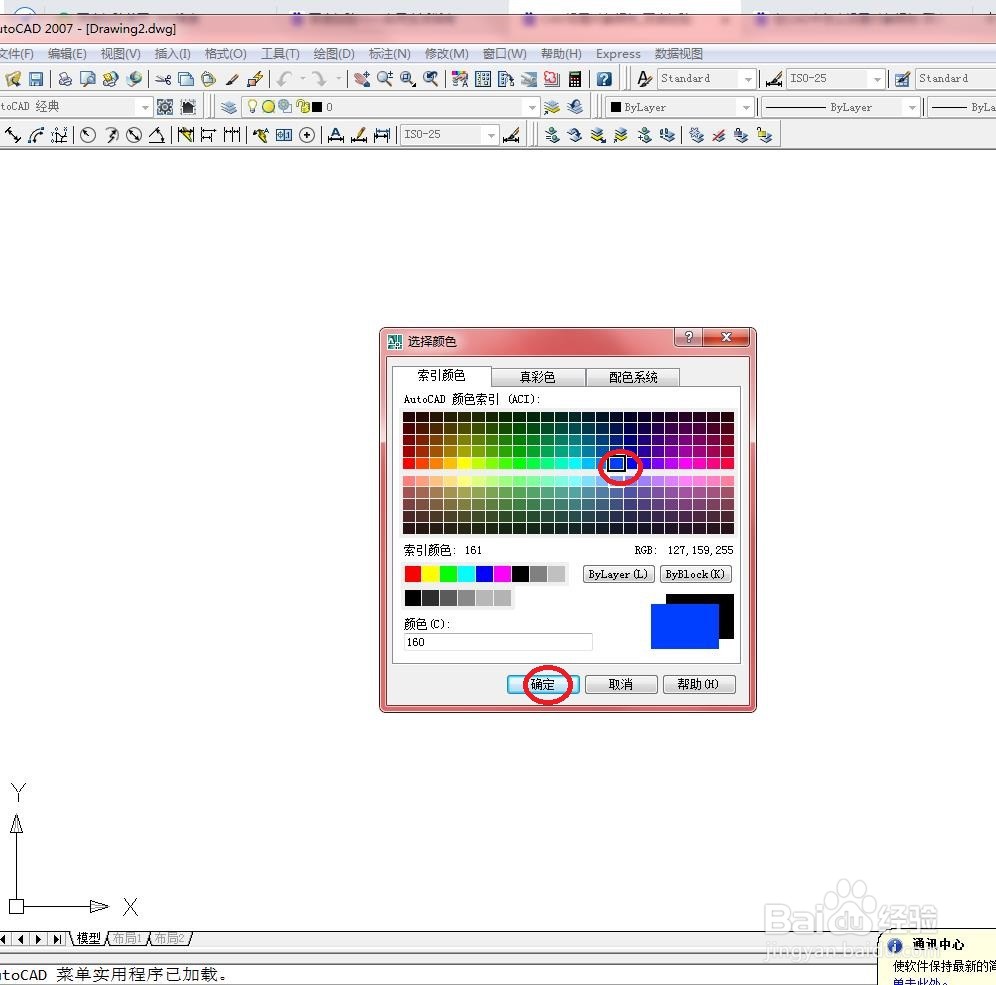Click the 确定 button
Image resolution: width=996 pixels, height=985 pixels.
[x=543, y=684]
